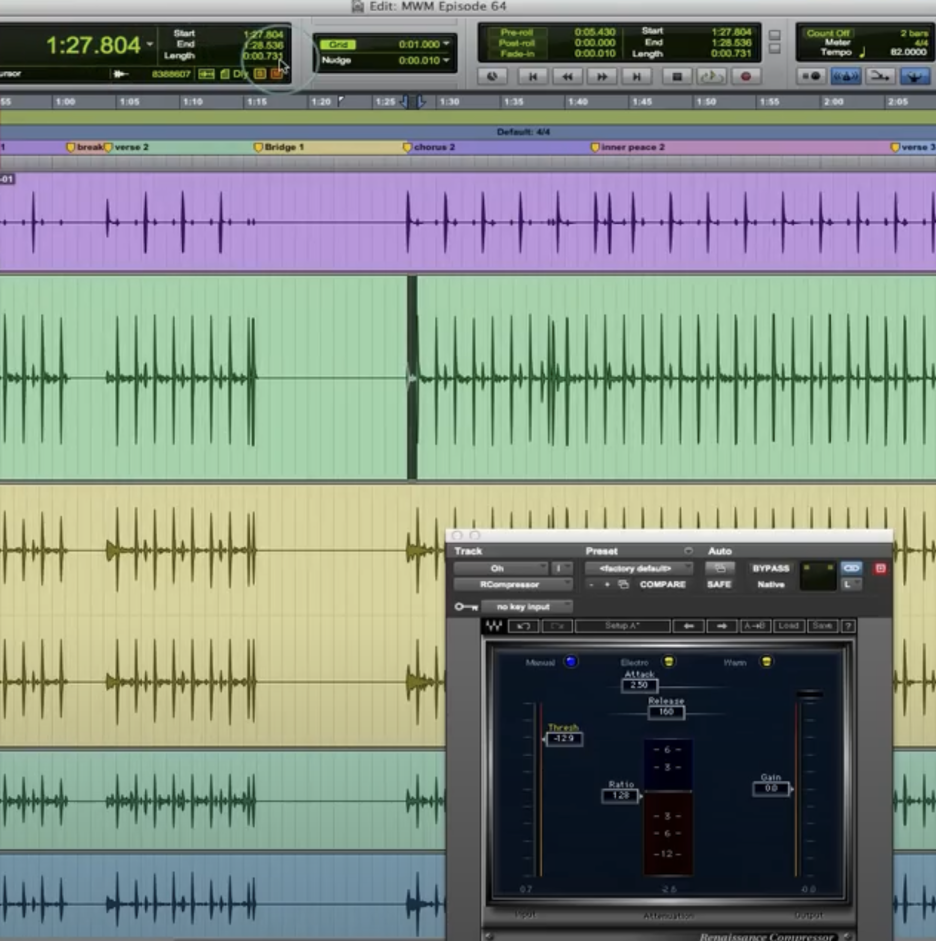The width and height of the screenshot is (936, 941).
Task: Click the copy A to B button
Action: (754, 626)
